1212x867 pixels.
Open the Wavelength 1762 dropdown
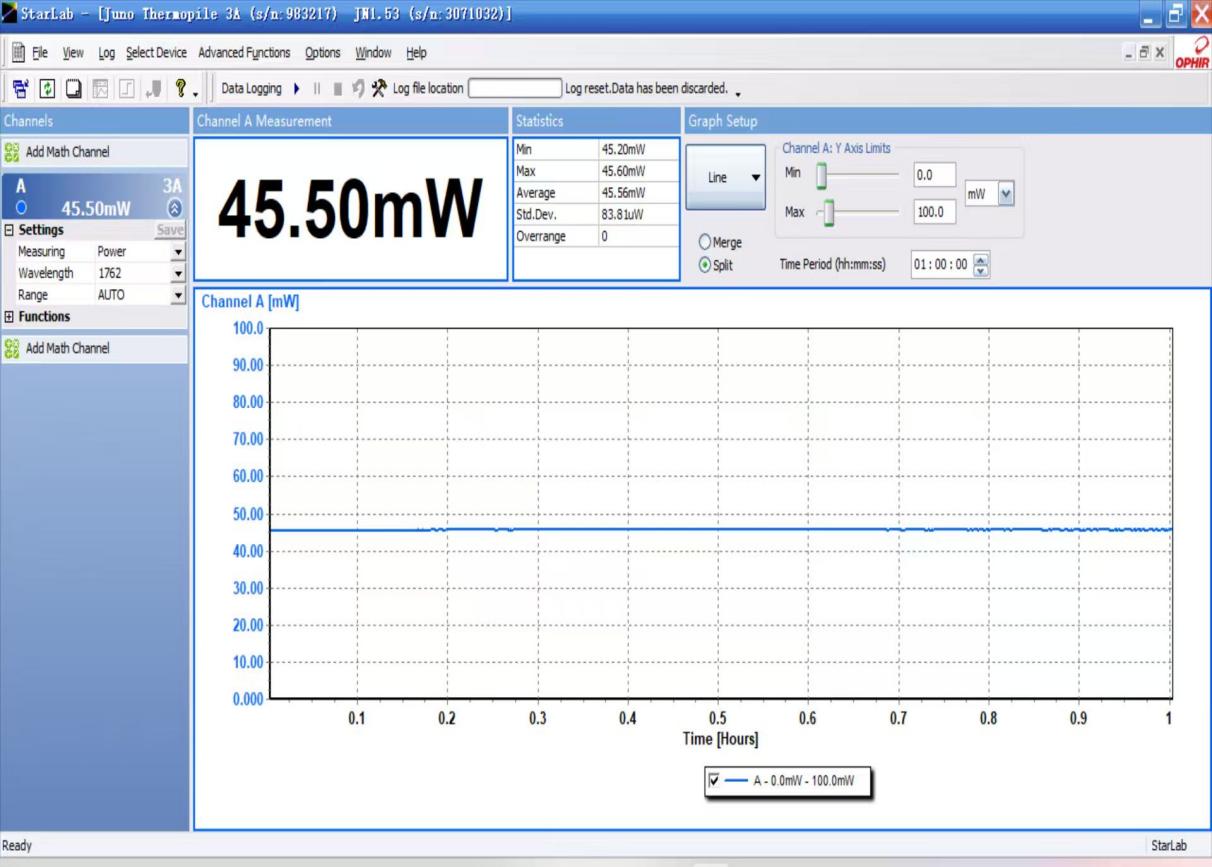click(179, 273)
